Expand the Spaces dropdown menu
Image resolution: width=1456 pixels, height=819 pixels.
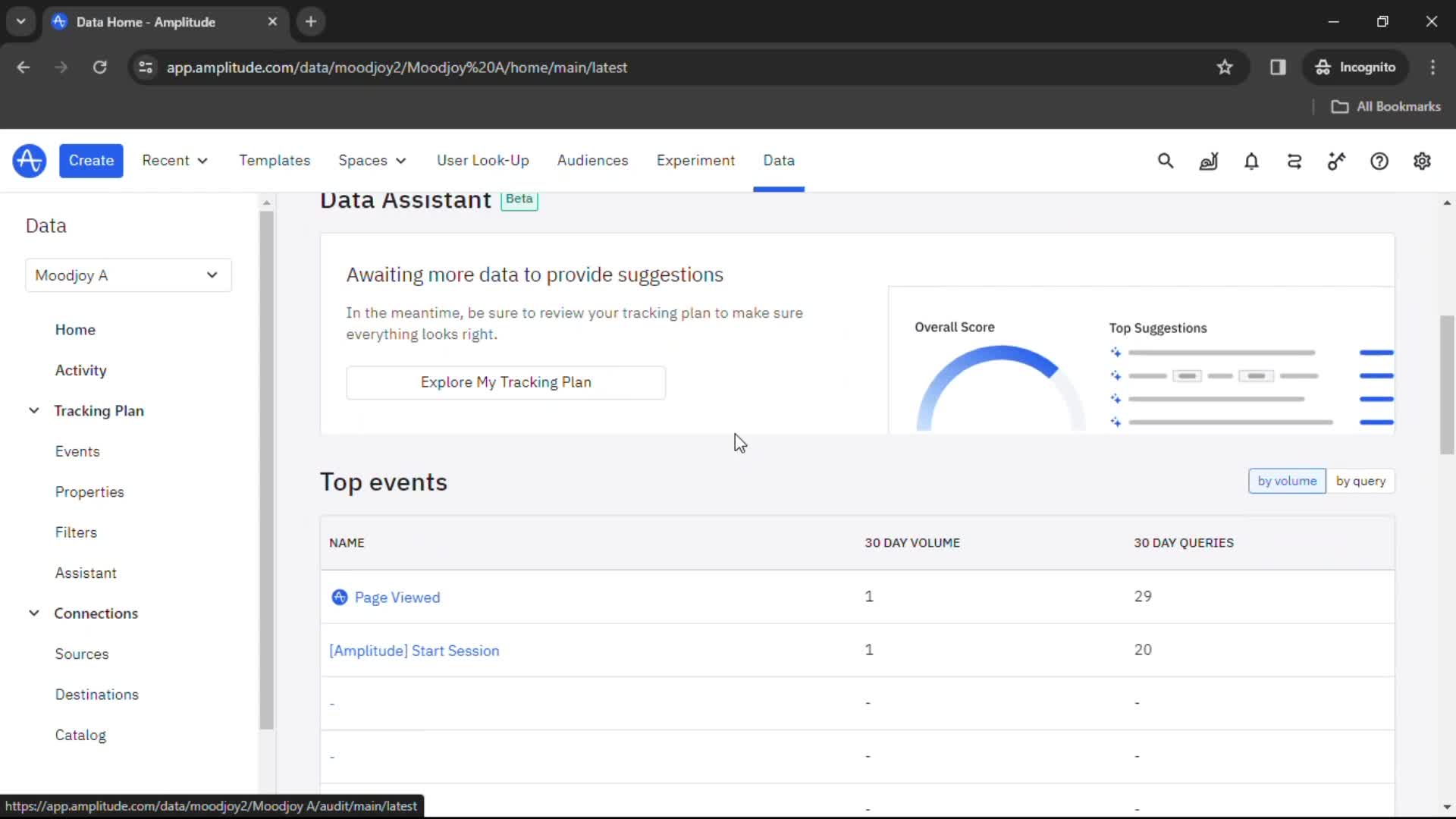point(372,161)
